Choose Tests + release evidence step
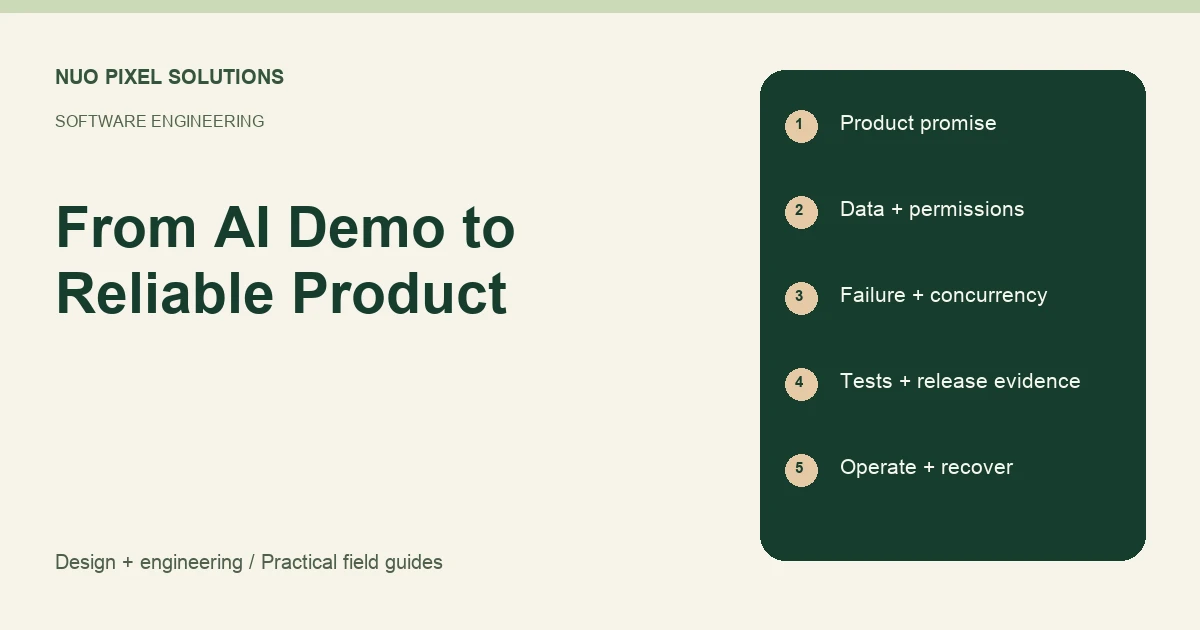 pos(960,381)
